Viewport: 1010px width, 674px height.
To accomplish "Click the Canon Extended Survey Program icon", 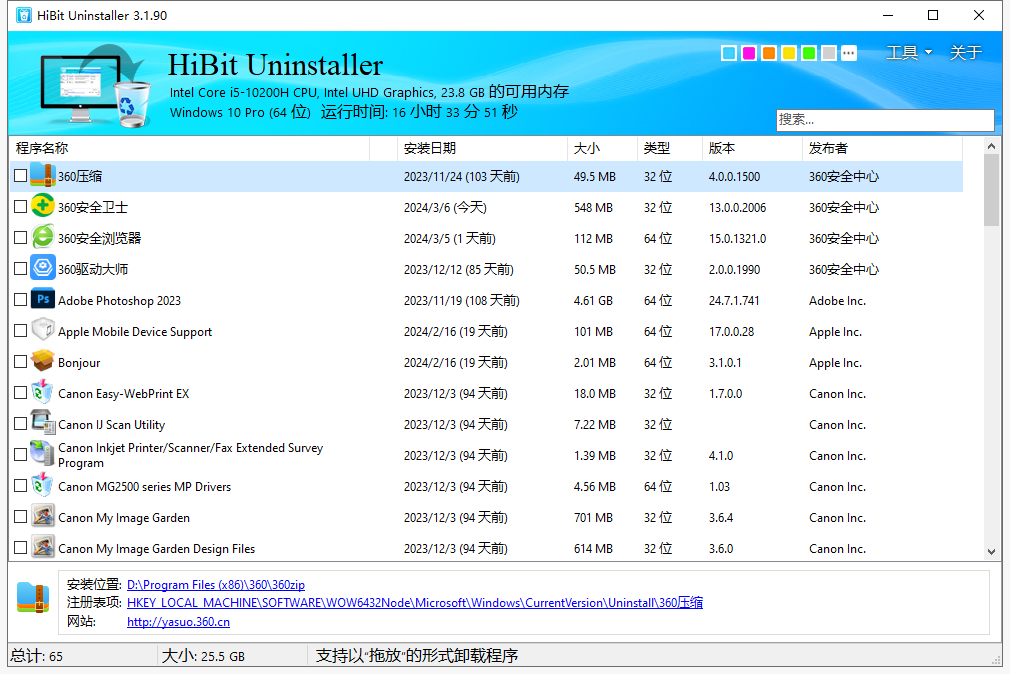I will pos(43,454).
